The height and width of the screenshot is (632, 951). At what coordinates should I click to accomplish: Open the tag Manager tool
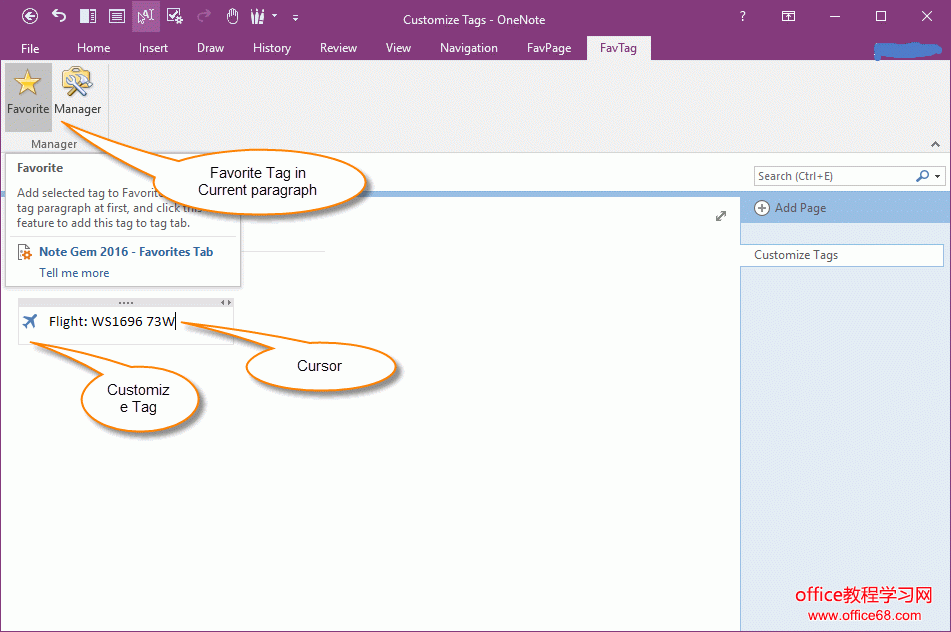[x=77, y=92]
